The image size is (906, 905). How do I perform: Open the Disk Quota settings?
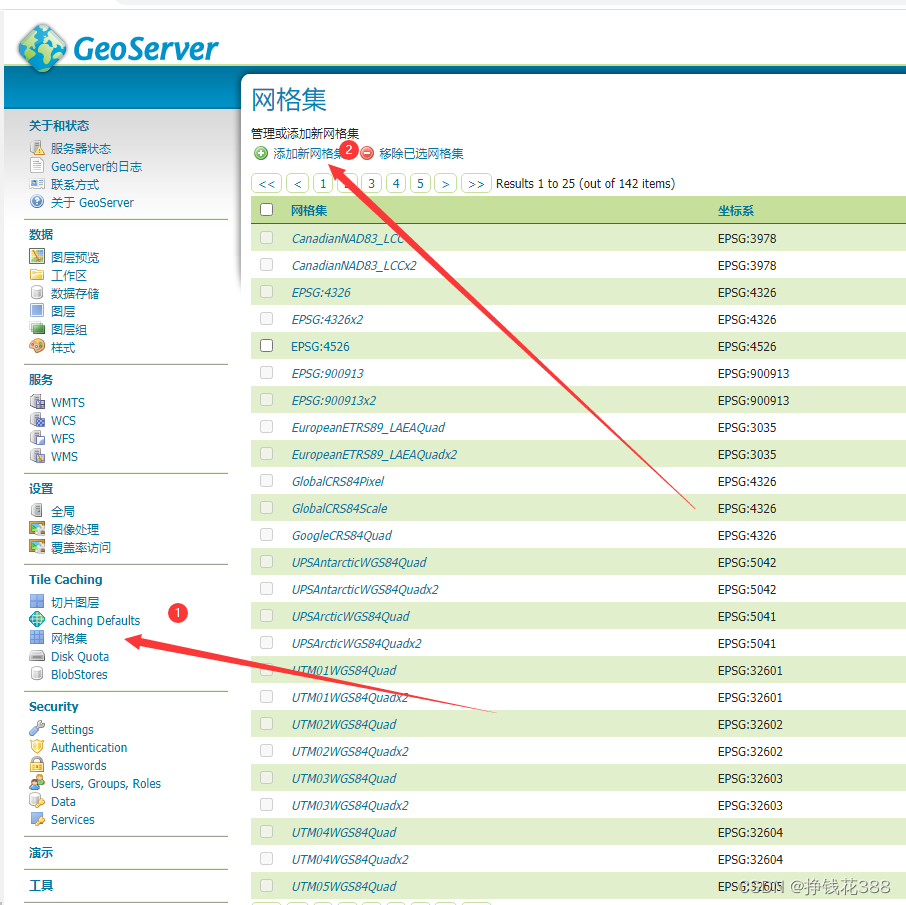[79, 656]
